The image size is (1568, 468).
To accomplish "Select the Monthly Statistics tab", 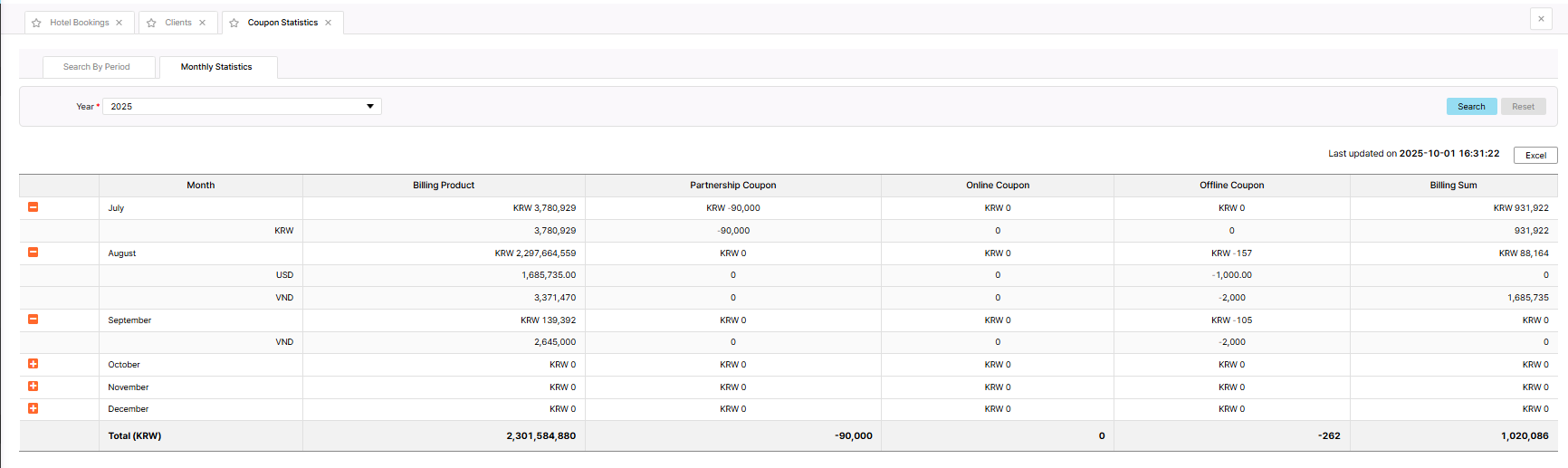I will 216,67.
